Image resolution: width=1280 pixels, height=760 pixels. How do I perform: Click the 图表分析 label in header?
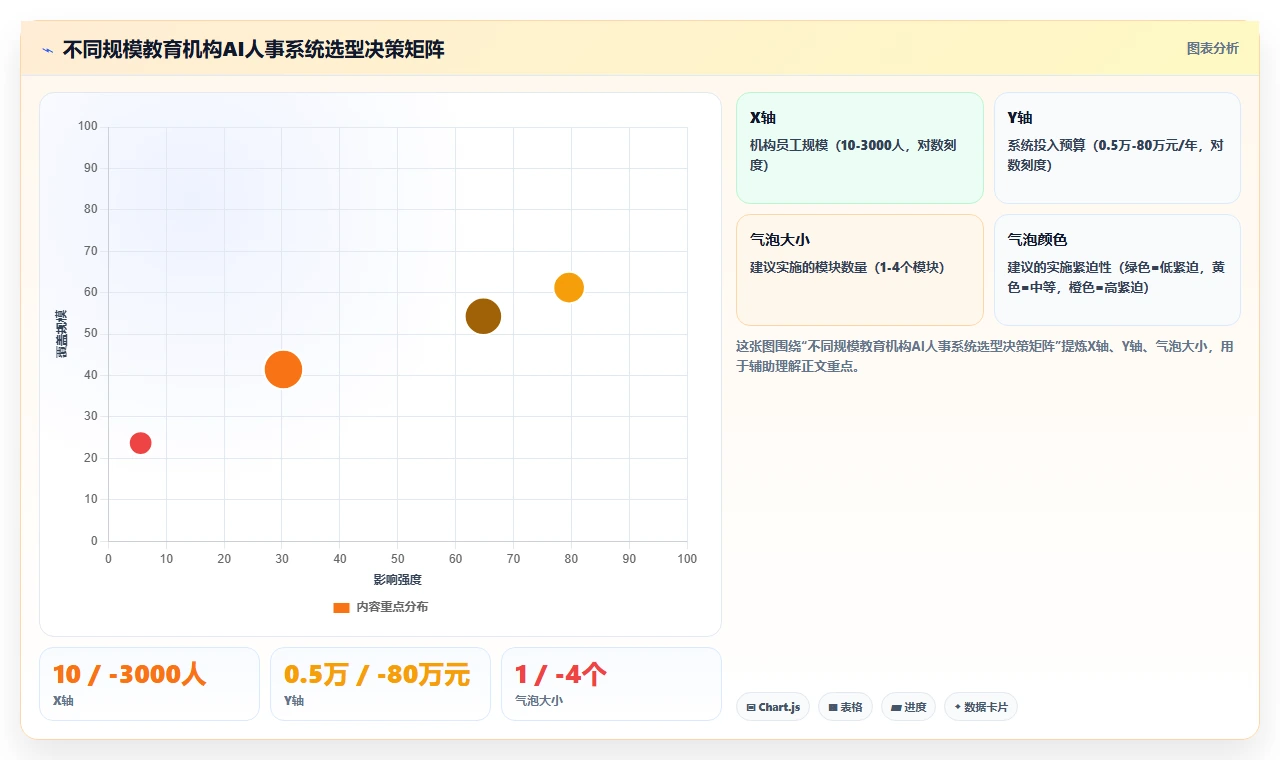1212,48
